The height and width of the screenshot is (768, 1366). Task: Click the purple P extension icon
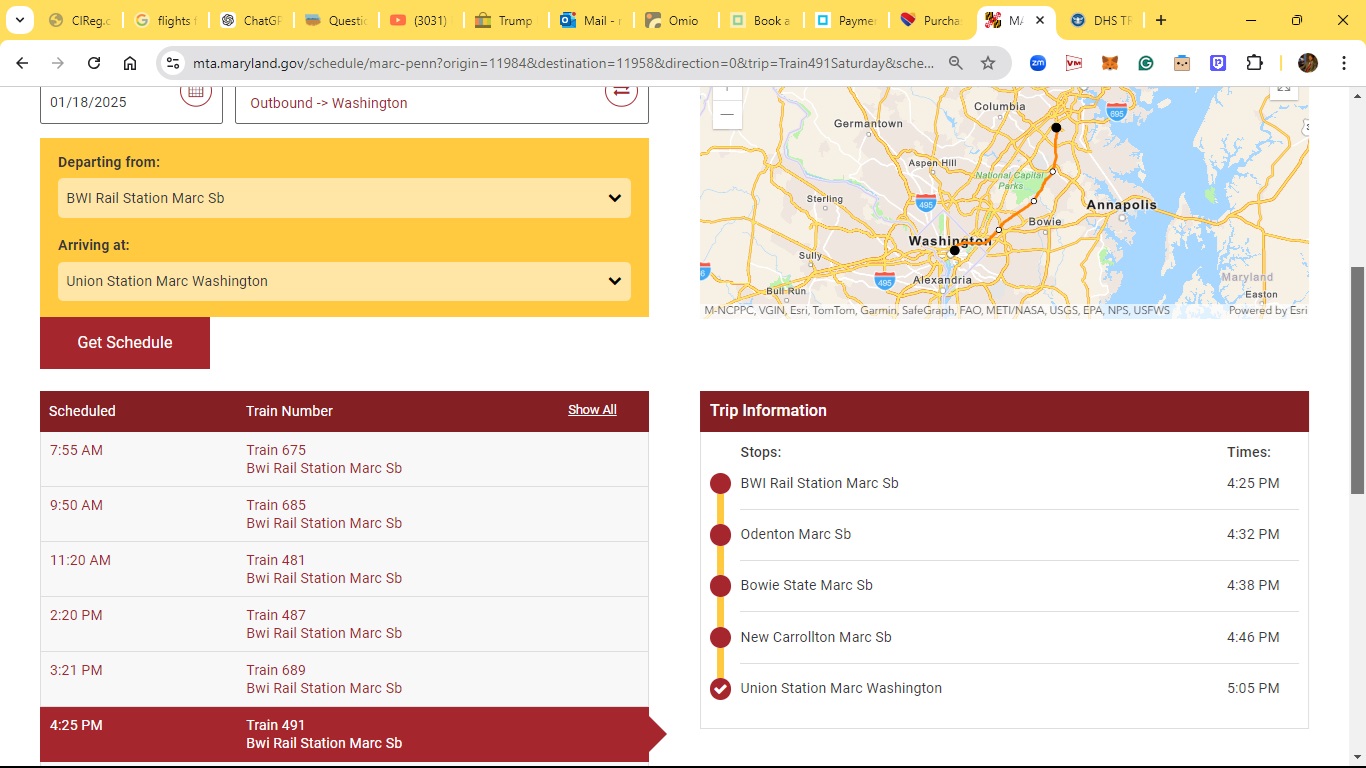[x=1218, y=63]
